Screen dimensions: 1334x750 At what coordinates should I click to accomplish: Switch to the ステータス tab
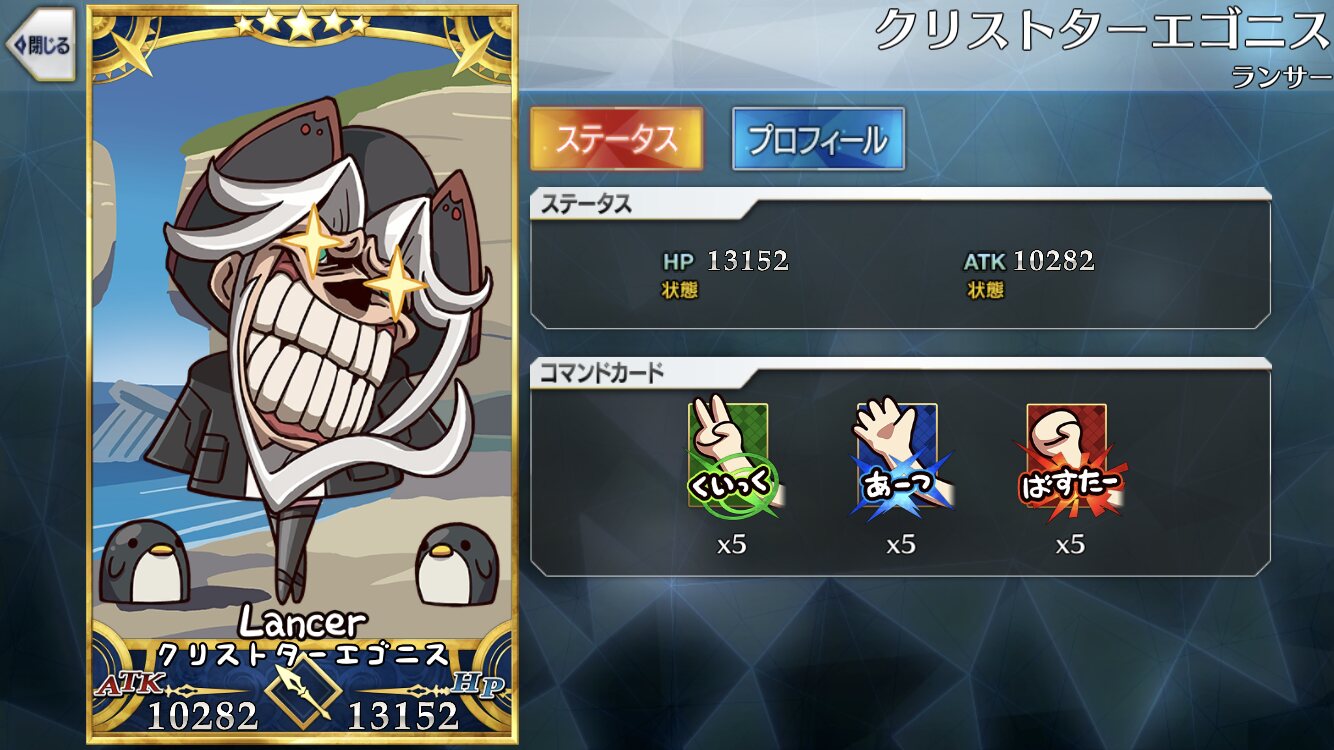[616, 139]
